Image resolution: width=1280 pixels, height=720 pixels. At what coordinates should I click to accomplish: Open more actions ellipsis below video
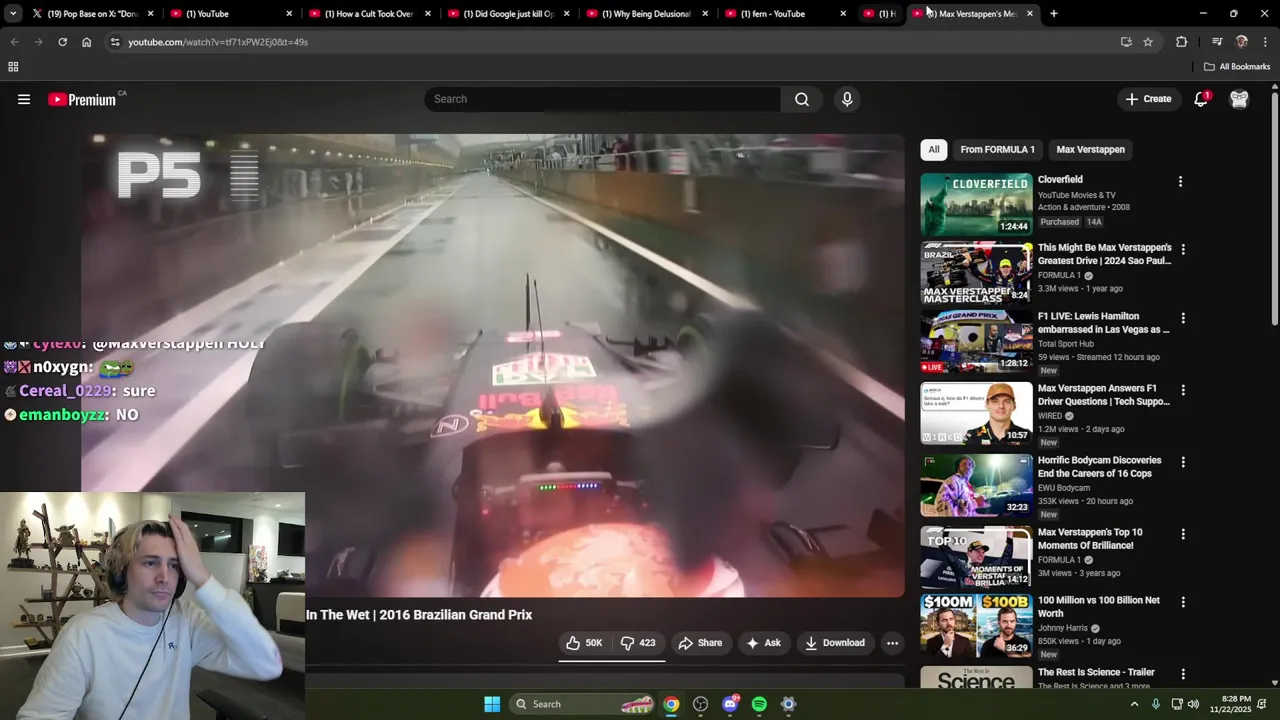[893, 643]
